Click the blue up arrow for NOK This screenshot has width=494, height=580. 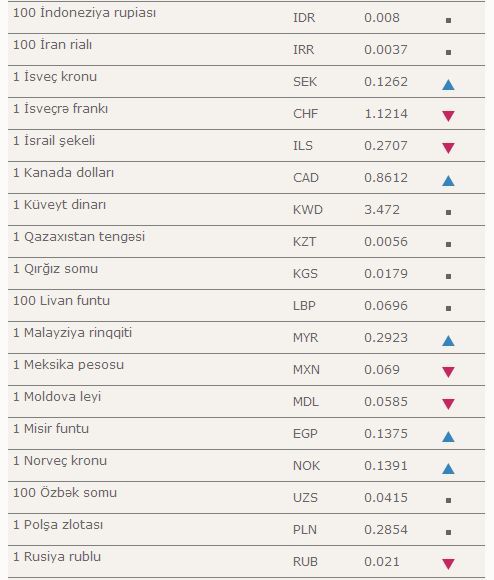[448, 468]
